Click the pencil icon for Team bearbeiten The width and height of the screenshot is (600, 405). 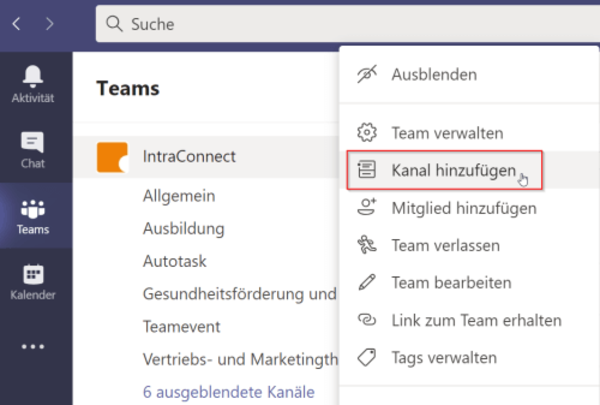(x=367, y=282)
